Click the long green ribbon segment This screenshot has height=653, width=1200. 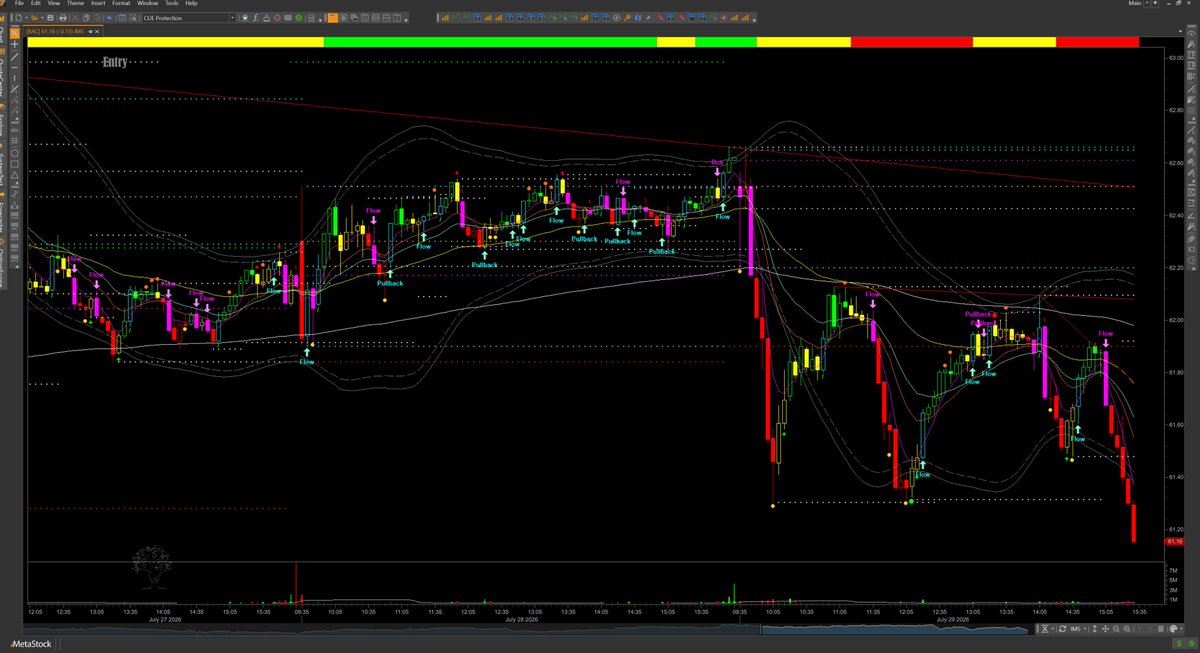tap(490, 42)
